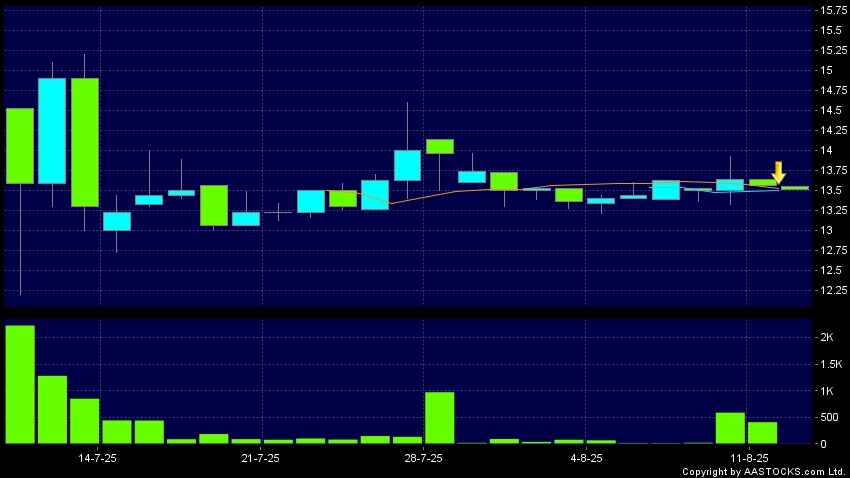Click the 500 volume axis label
Image resolution: width=850 pixels, height=478 pixels.
(x=829, y=417)
